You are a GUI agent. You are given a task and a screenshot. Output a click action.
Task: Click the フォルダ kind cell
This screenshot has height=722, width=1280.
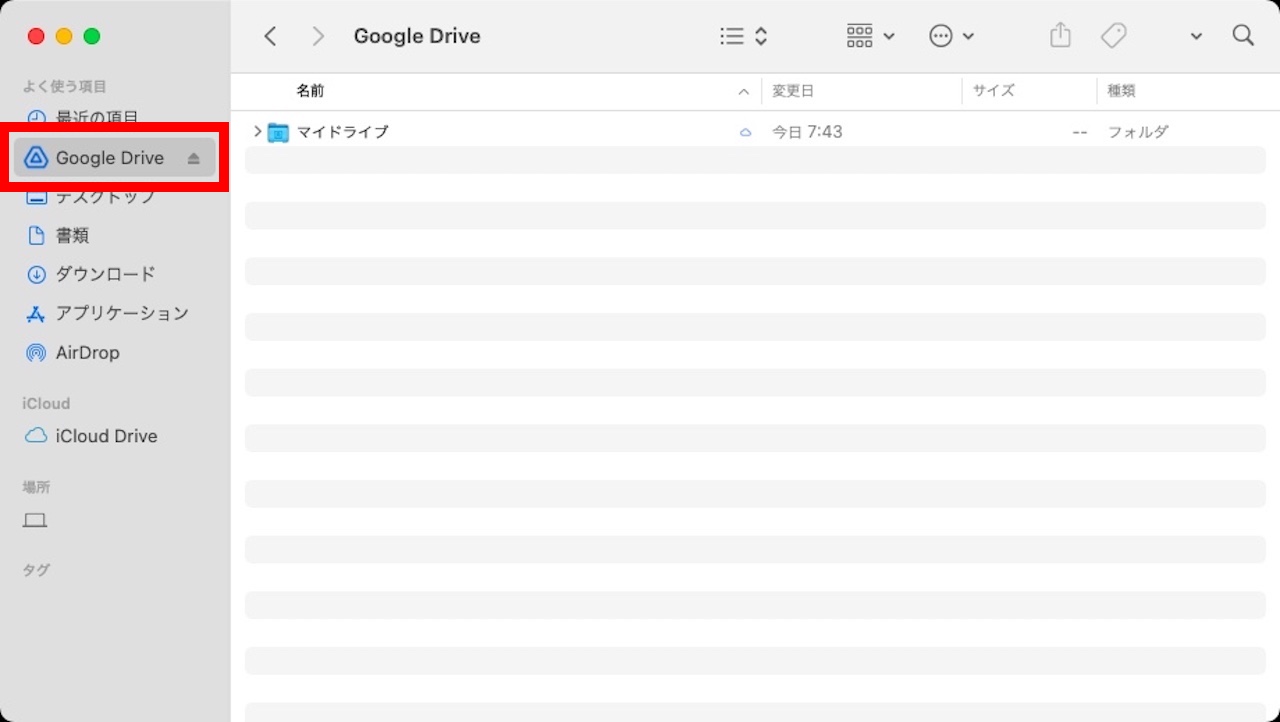(1137, 132)
